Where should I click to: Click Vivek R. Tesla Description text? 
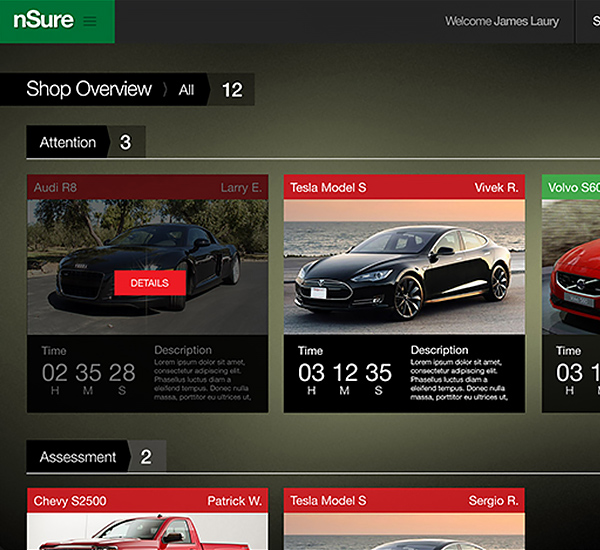[459, 380]
